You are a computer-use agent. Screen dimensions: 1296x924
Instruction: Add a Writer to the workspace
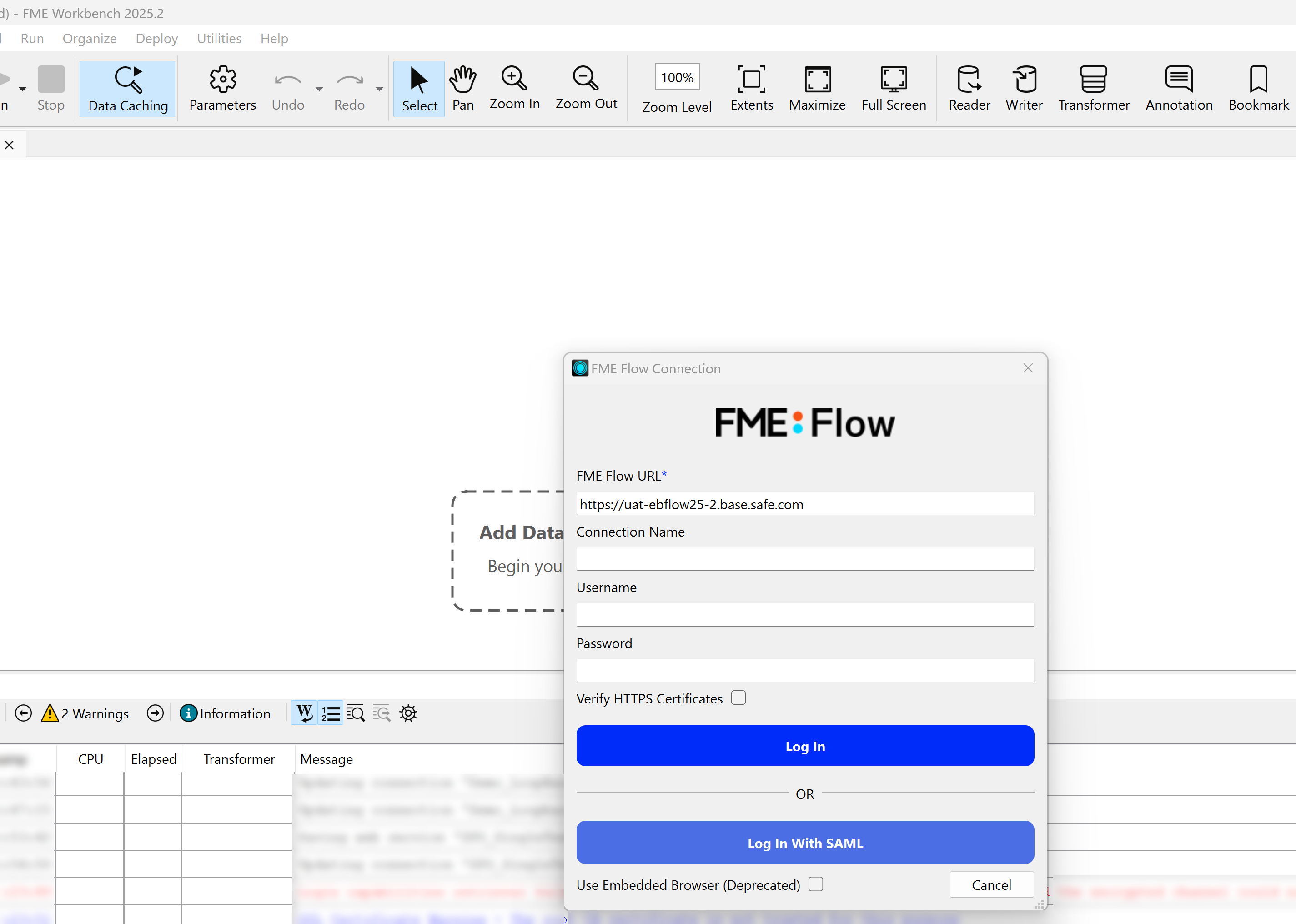point(1024,88)
